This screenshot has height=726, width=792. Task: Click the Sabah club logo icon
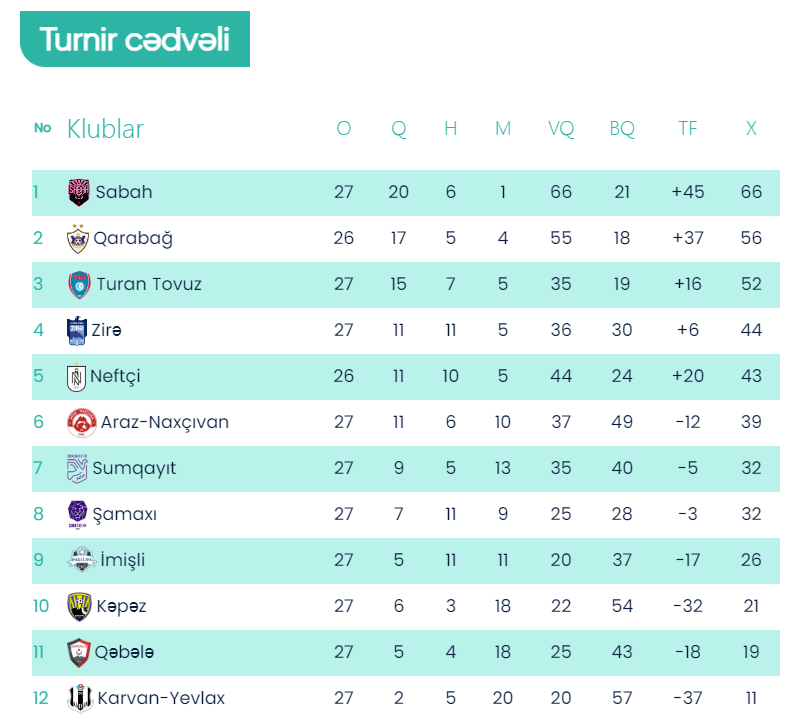point(78,192)
